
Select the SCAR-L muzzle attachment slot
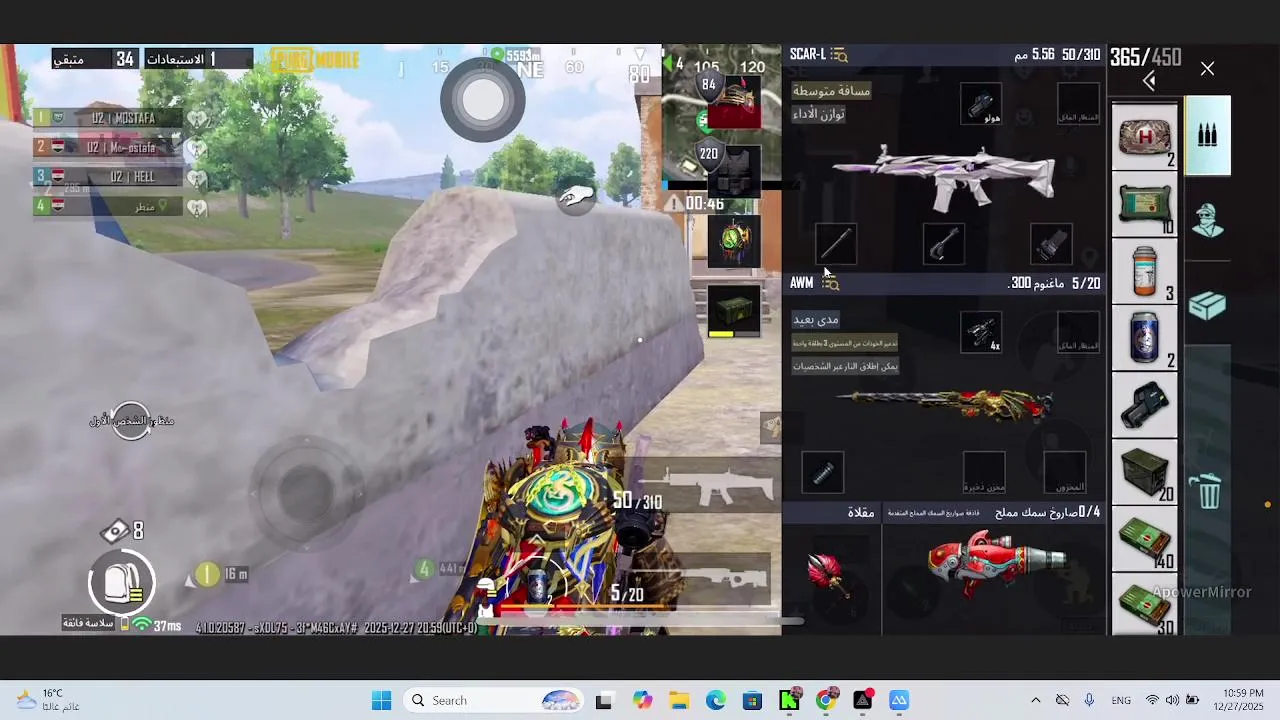[x=836, y=244]
